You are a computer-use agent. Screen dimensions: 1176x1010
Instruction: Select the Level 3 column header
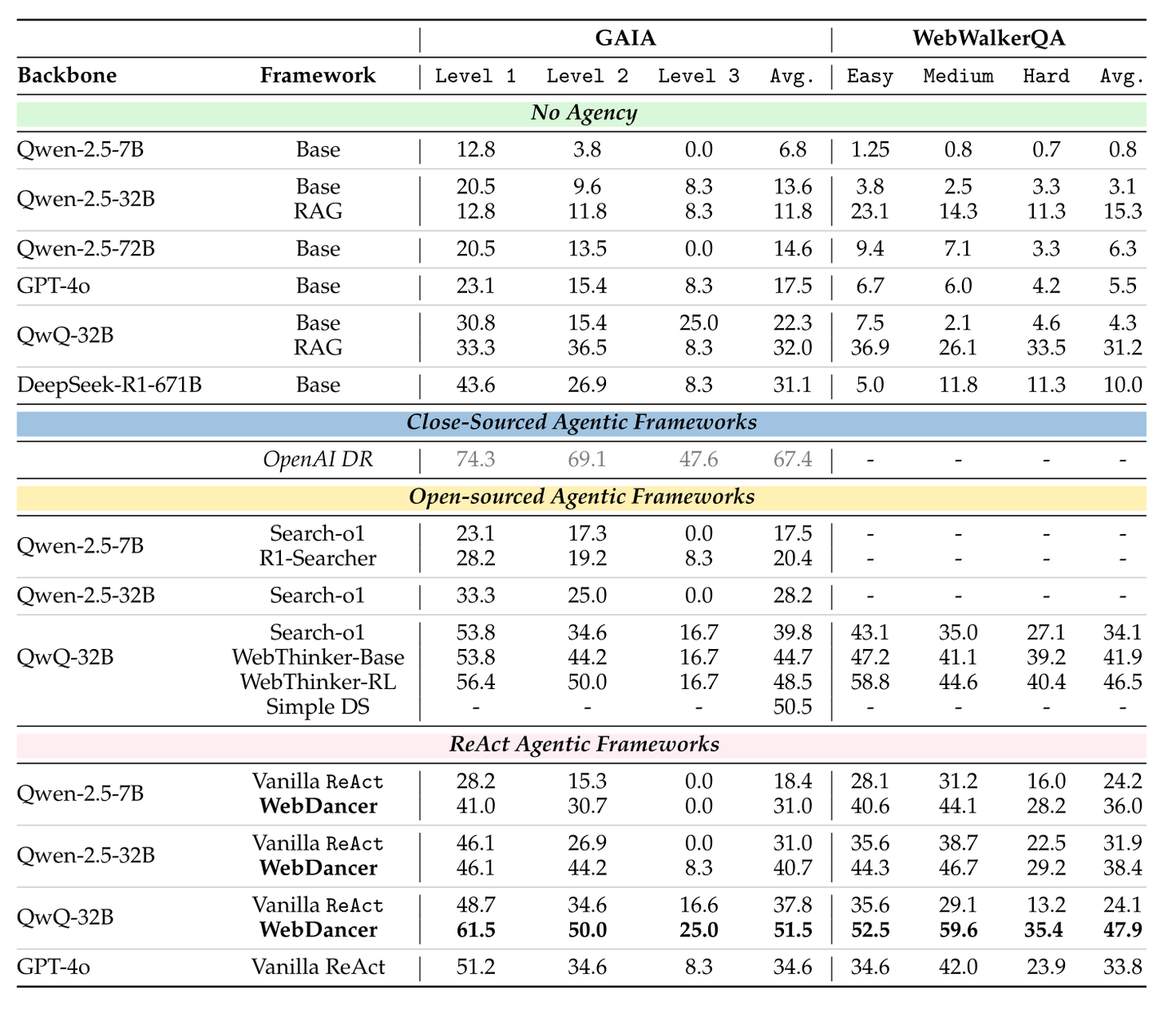pos(698,77)
